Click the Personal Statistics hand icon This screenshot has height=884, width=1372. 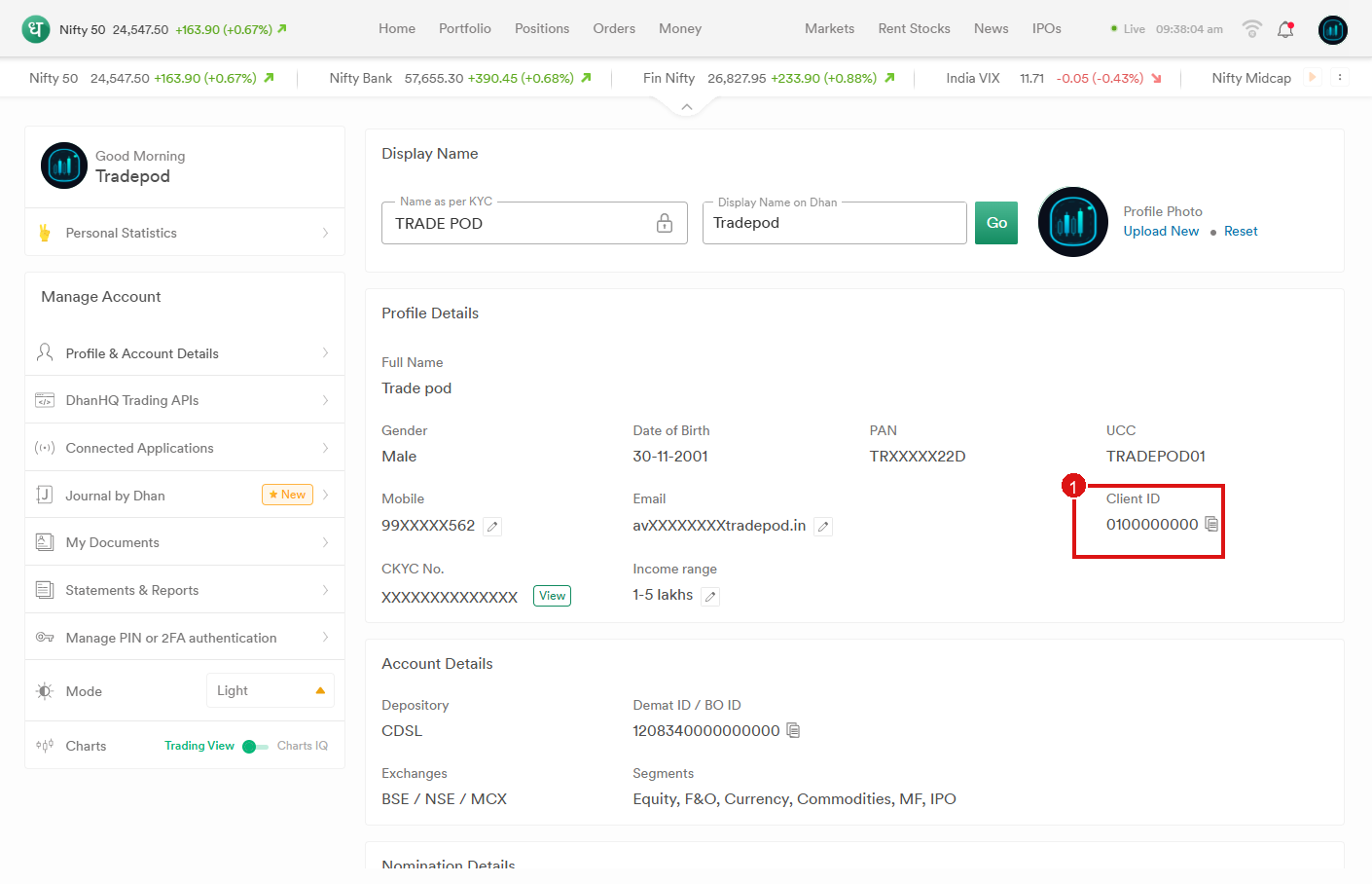44,233
